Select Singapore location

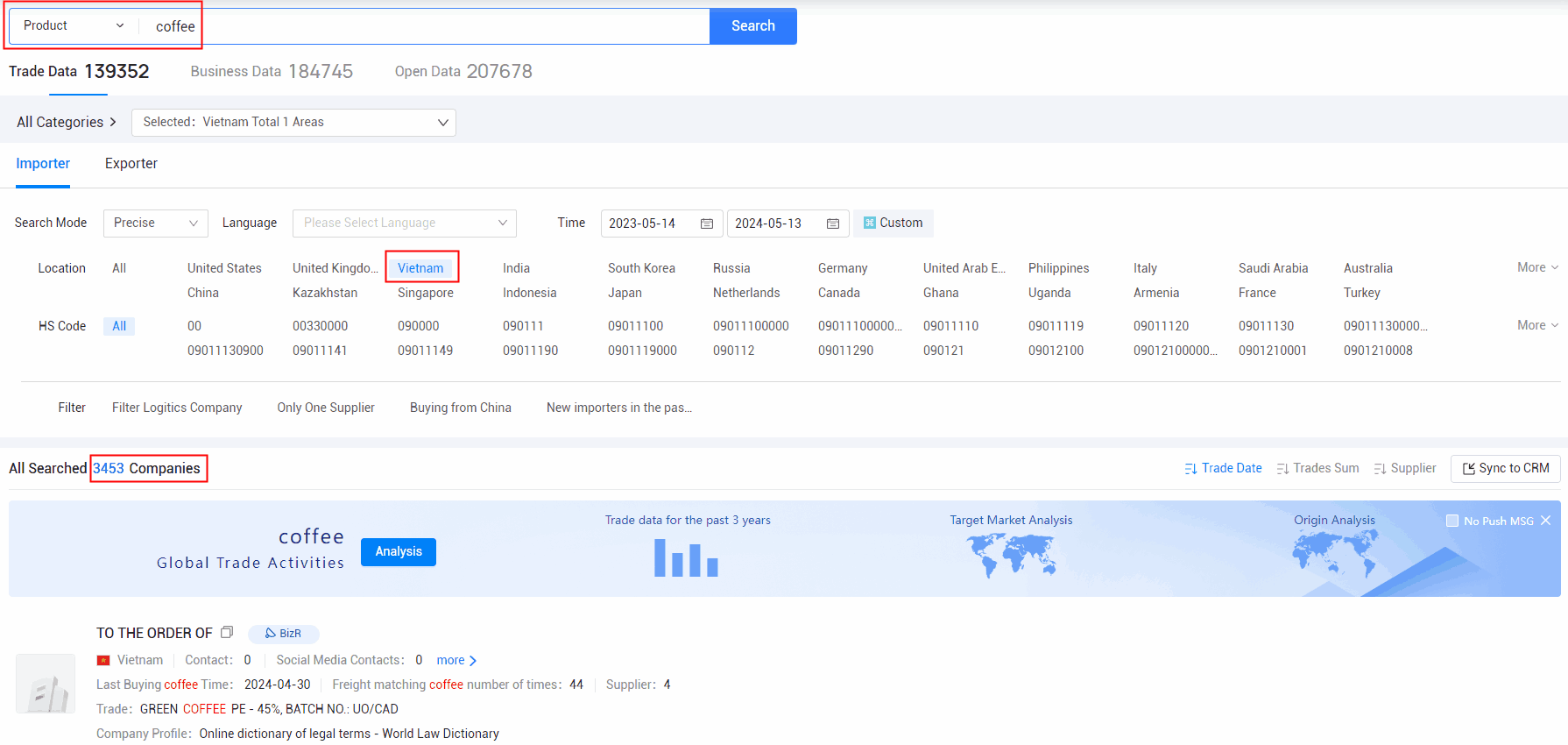[426, 293]
